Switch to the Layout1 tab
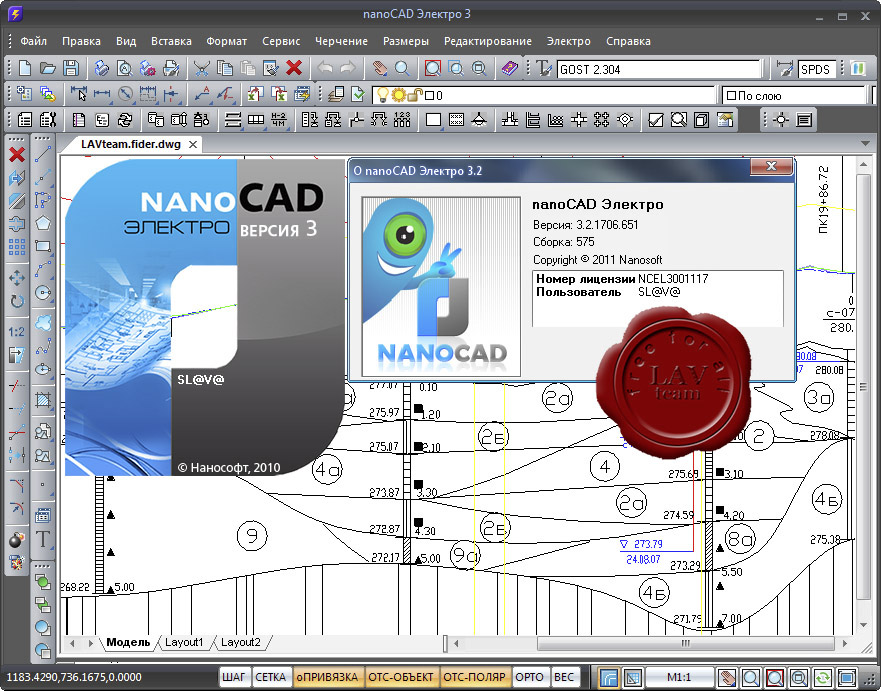Viewport: 881px width, 691px height. point(184,642)
